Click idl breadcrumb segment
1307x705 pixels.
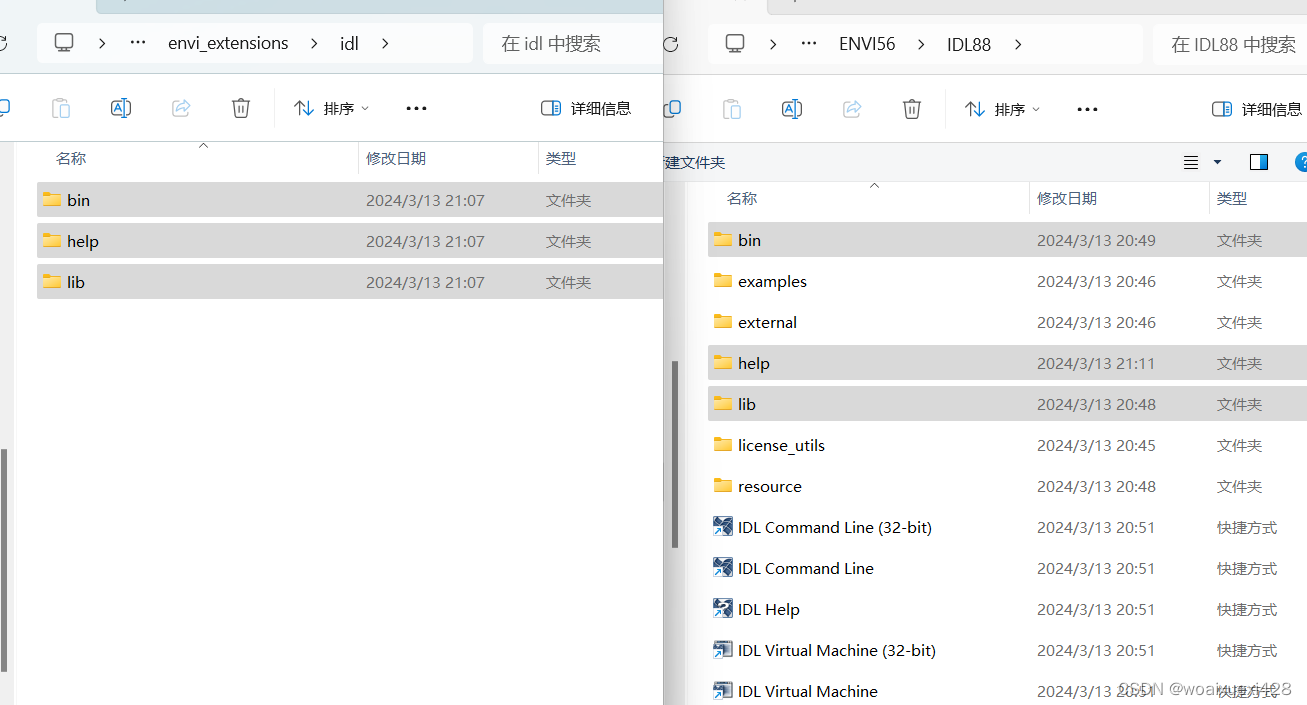coord(349,43)
